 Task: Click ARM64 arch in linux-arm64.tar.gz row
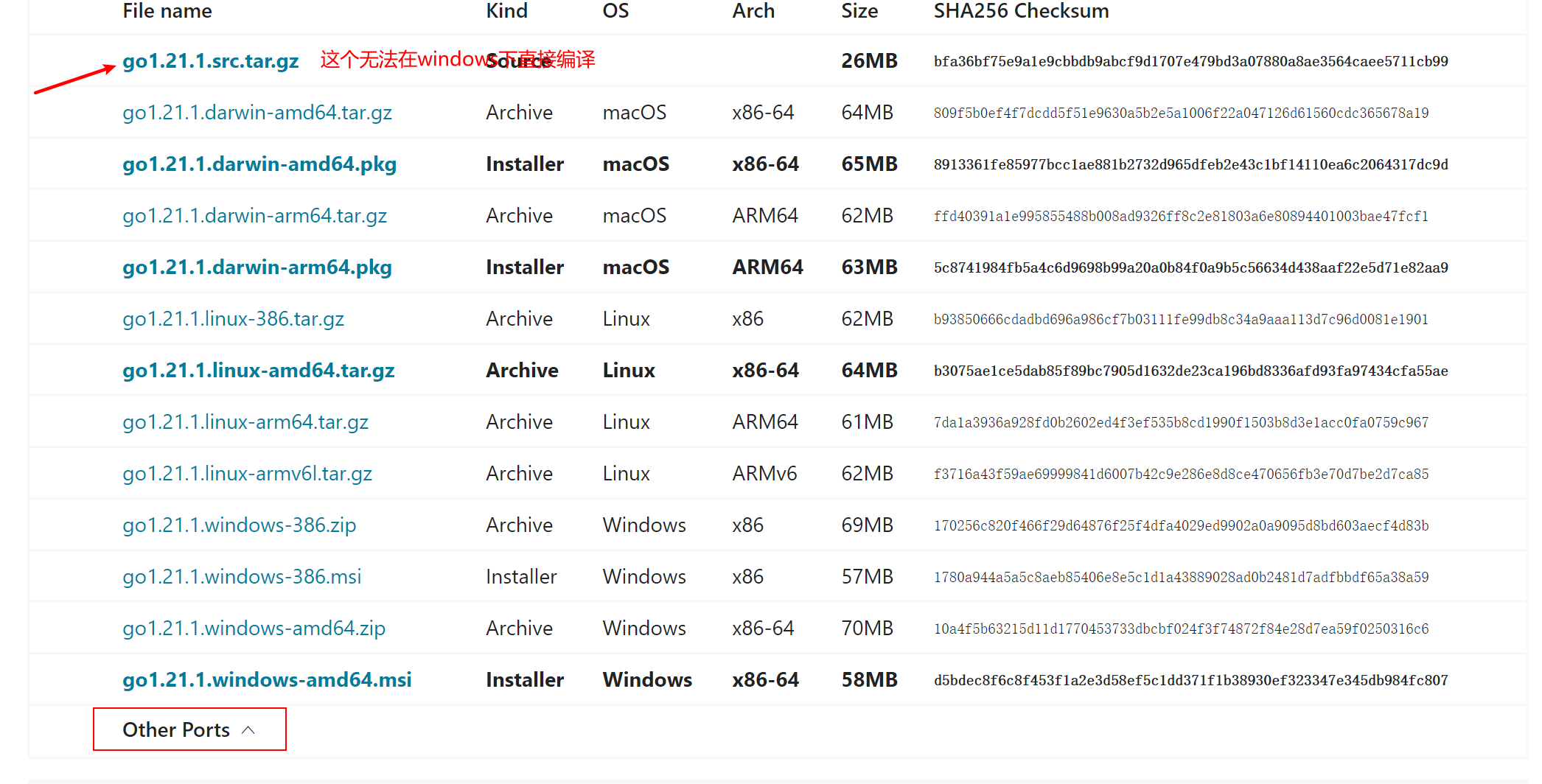pos(765,422)
